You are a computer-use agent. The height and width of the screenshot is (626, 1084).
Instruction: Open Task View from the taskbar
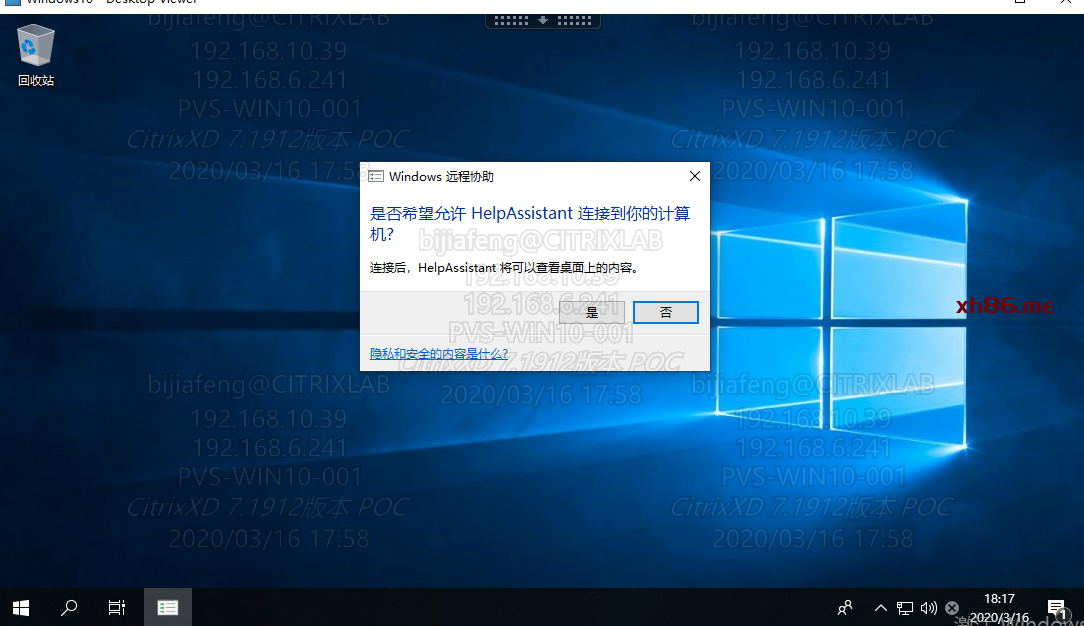coord(117,607)
